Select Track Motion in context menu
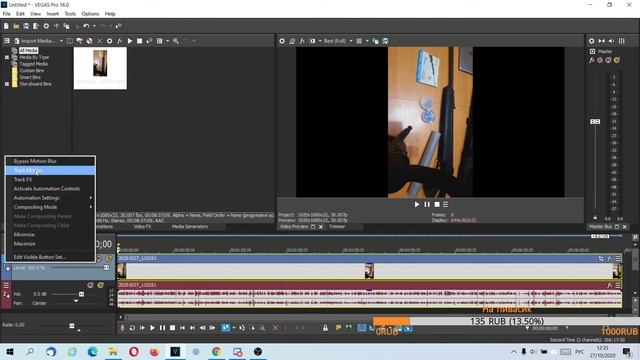 click(x=50, y=170)
